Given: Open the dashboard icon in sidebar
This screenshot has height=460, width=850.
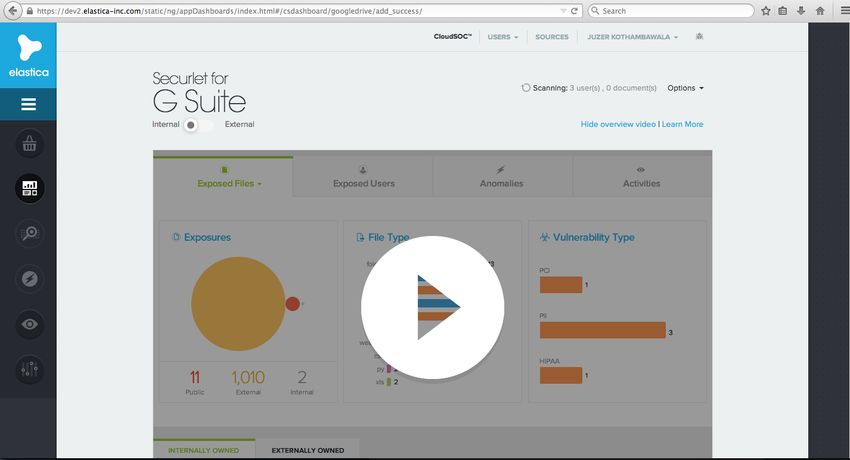Looking at the screenshot, I should (x=29, y=189).
